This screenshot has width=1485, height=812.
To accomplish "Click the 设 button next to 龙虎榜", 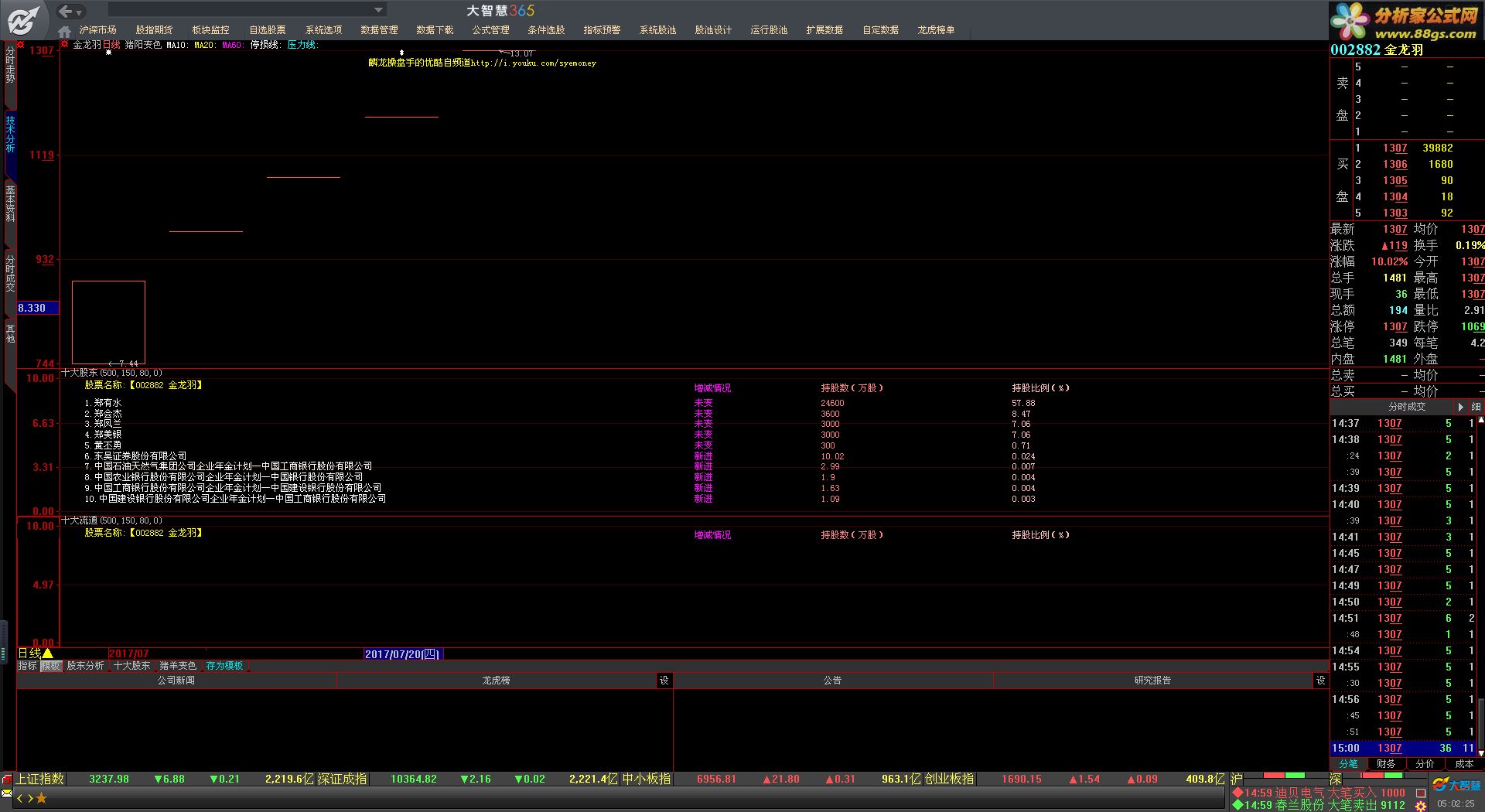I will pyautogui.click(x=664, y=681).
